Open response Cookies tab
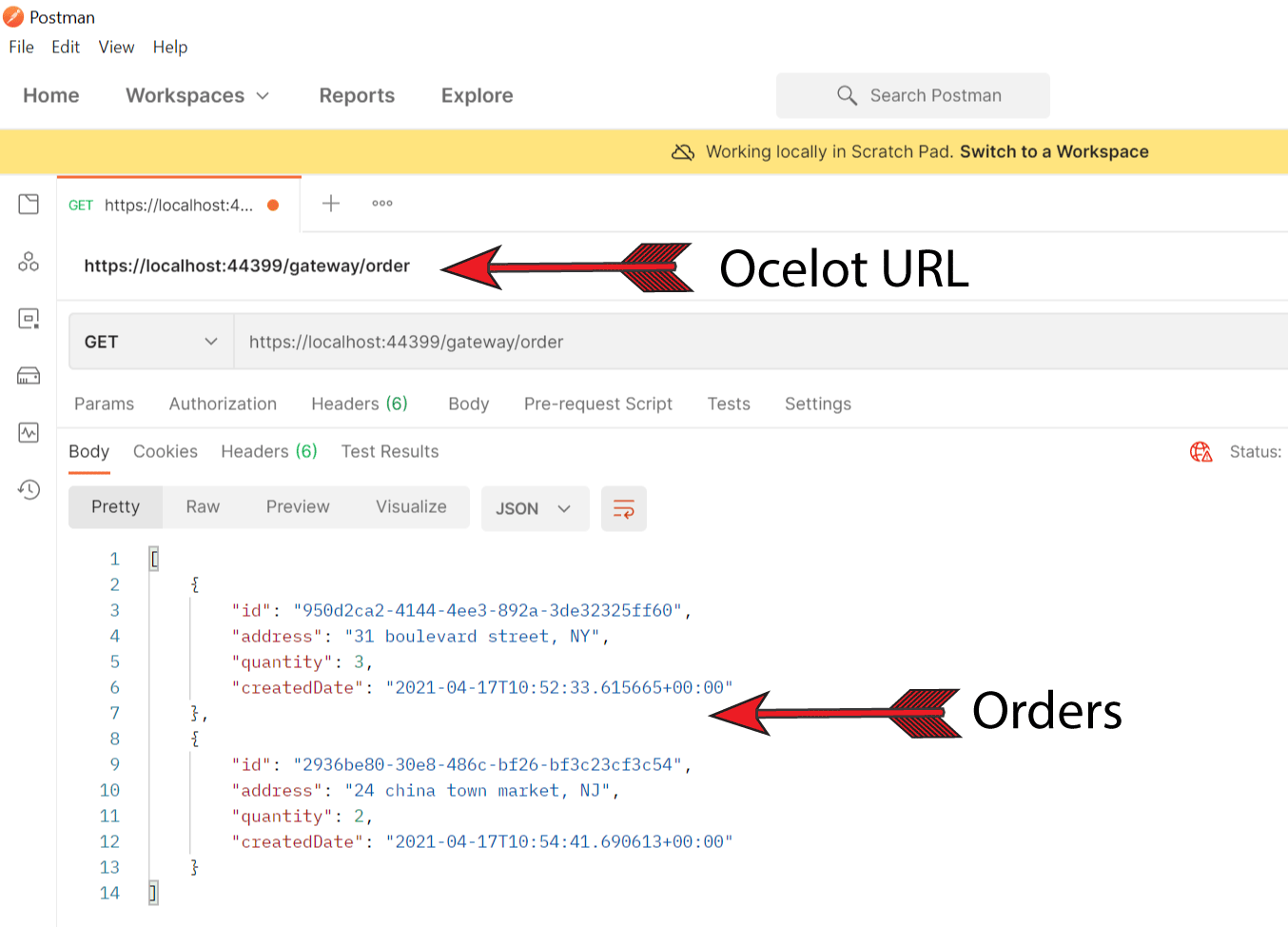1288x927 pixels. tap(166, 451)
